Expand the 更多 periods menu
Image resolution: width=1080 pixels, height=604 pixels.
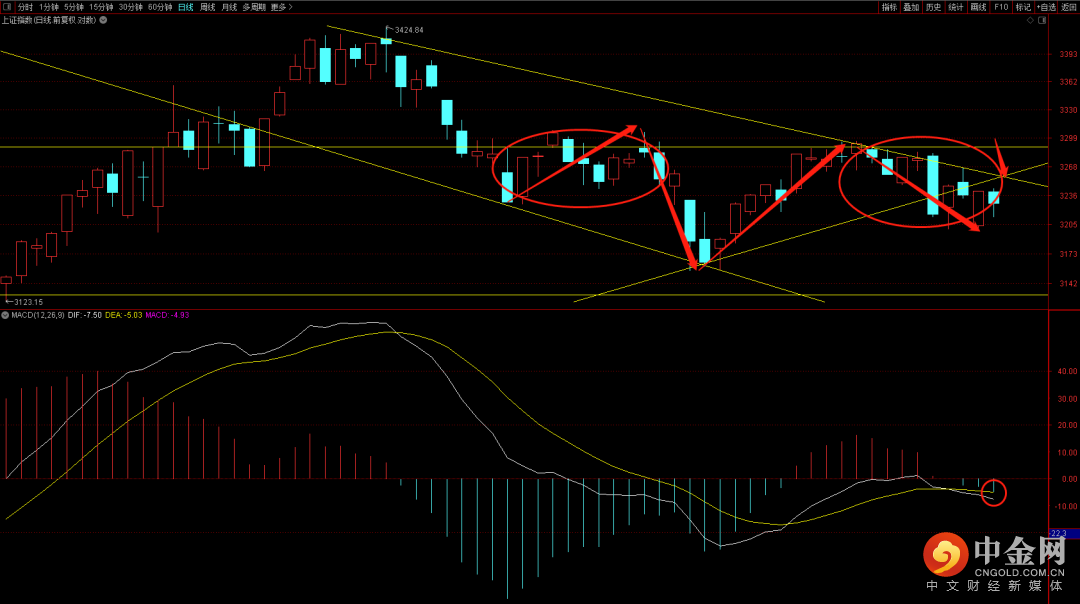[281, 7]
